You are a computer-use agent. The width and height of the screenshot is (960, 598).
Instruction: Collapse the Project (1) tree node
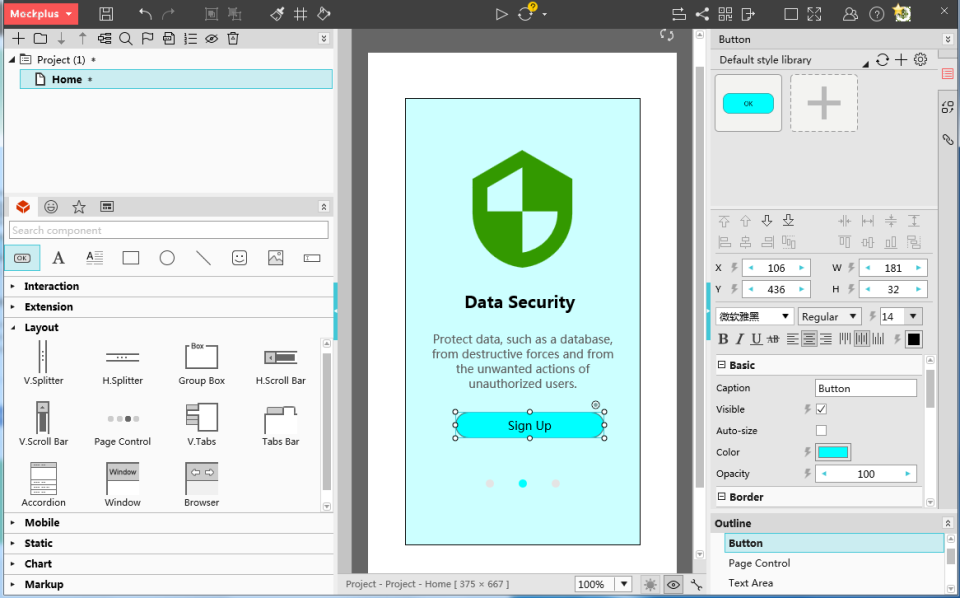[12, 59]
